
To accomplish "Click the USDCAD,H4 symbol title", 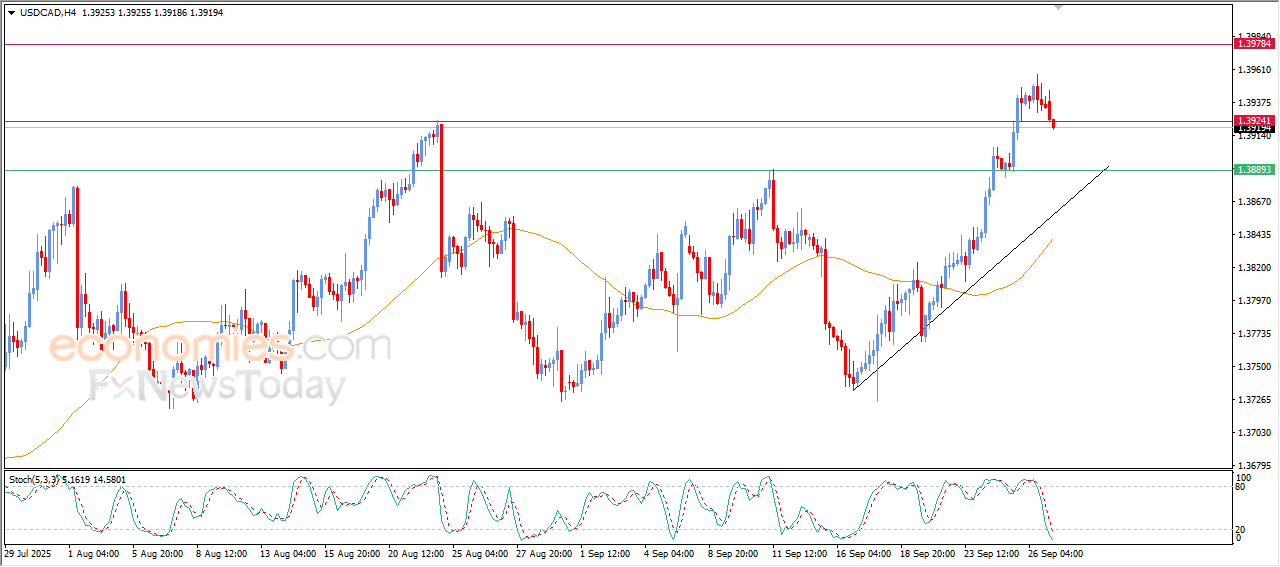I will [48, 13].
